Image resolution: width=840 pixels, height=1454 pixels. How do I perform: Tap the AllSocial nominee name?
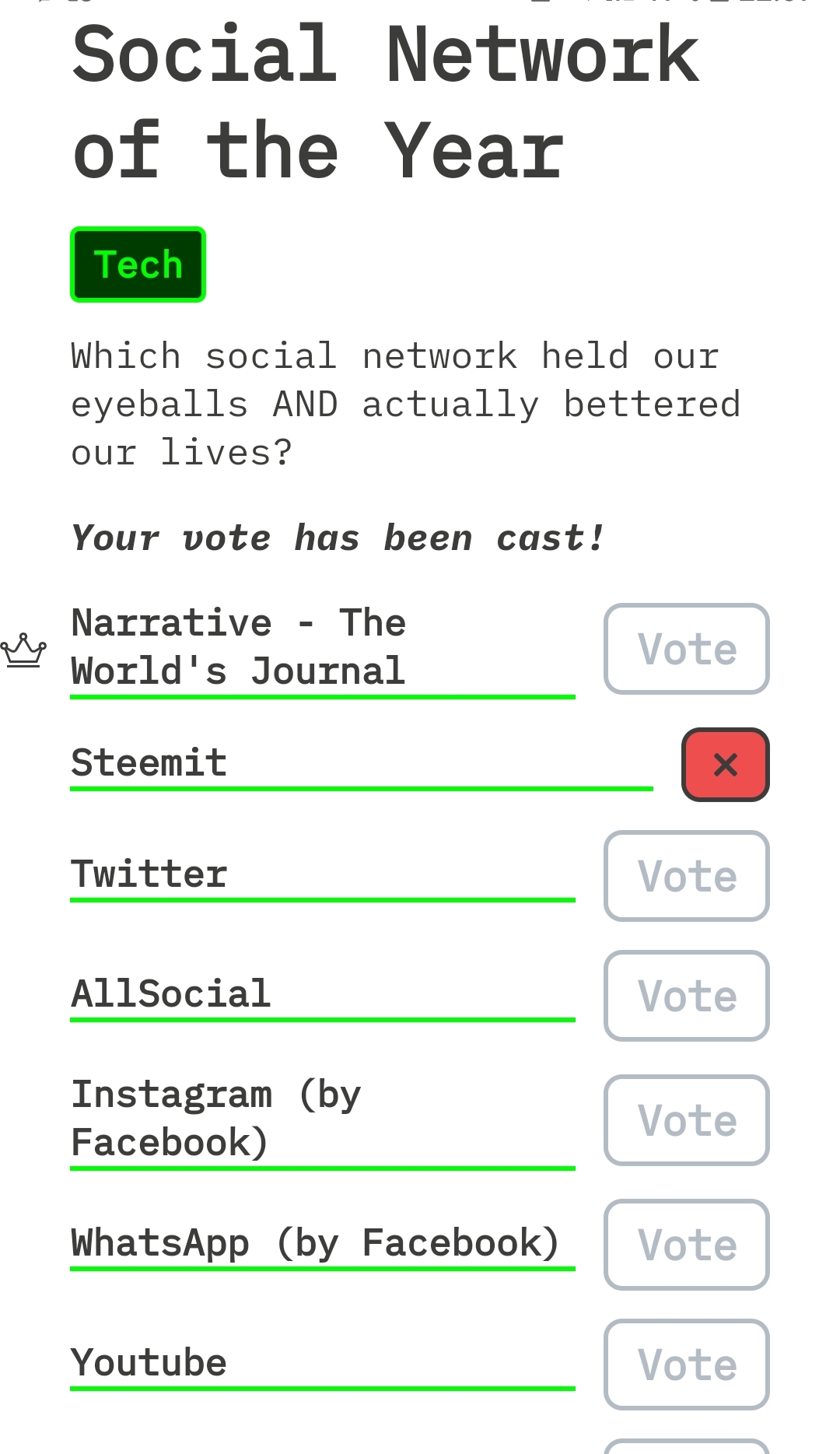171,994
